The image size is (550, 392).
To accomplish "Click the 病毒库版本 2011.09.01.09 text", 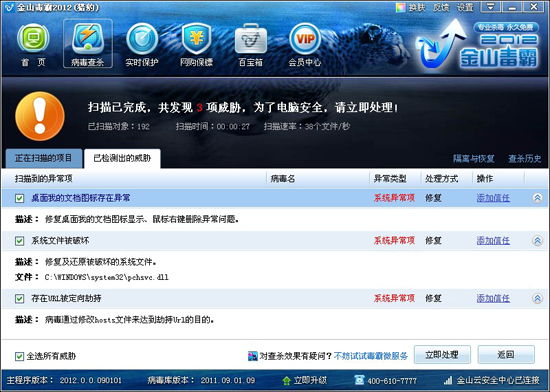I will click(201, 380).
